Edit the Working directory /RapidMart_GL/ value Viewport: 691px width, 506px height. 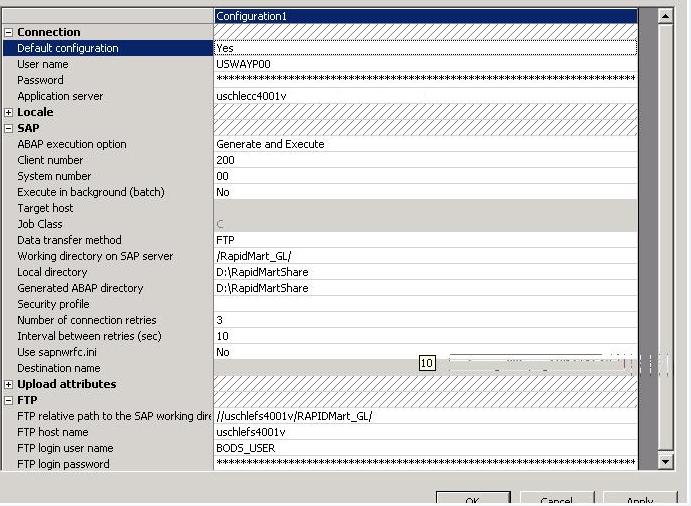pyautogui.click(x=426, y=256)
